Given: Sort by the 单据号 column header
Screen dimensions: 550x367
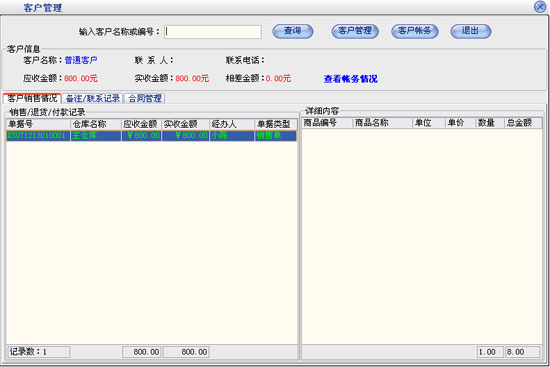Looking at the screenshot, I should (x=38, y=124).
